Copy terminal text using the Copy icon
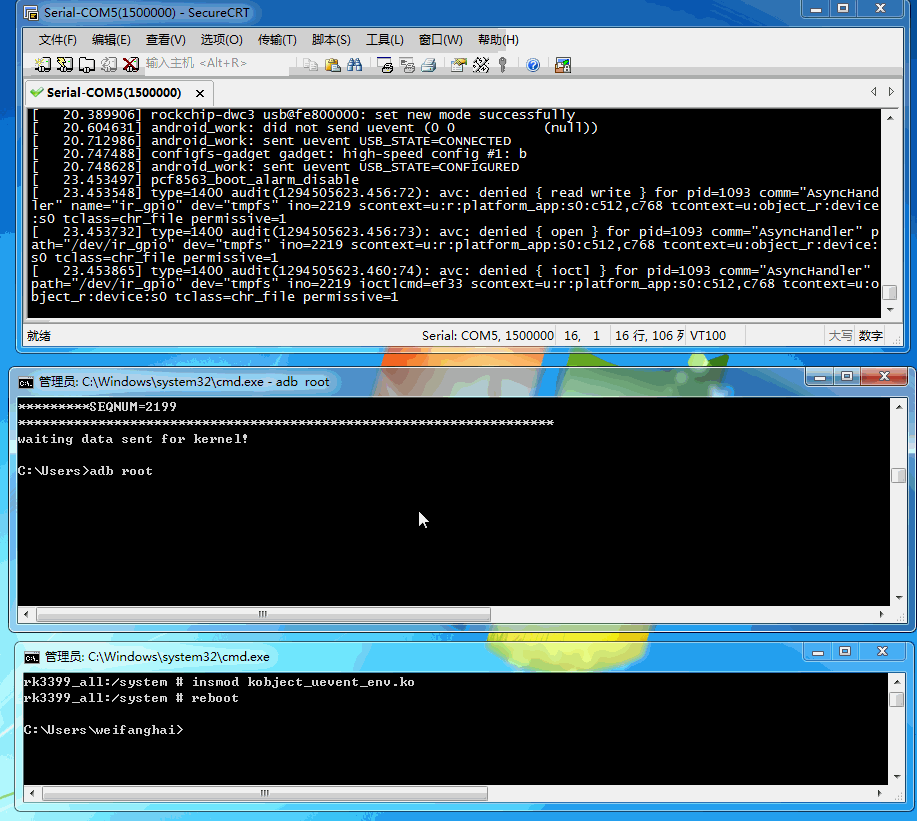Image resolution: width=917 pixels, height=821 pixels. [x=310, y=64]
